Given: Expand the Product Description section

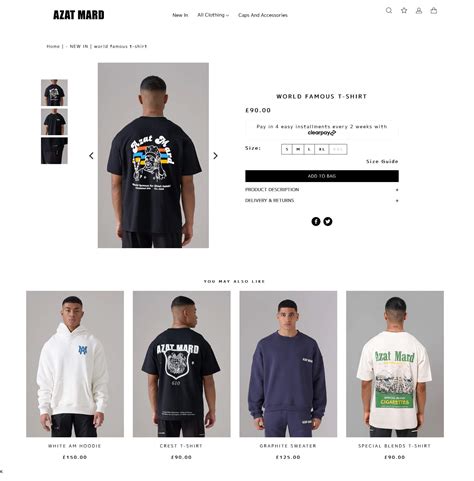Looking at the screenshot, I should 322,190.
